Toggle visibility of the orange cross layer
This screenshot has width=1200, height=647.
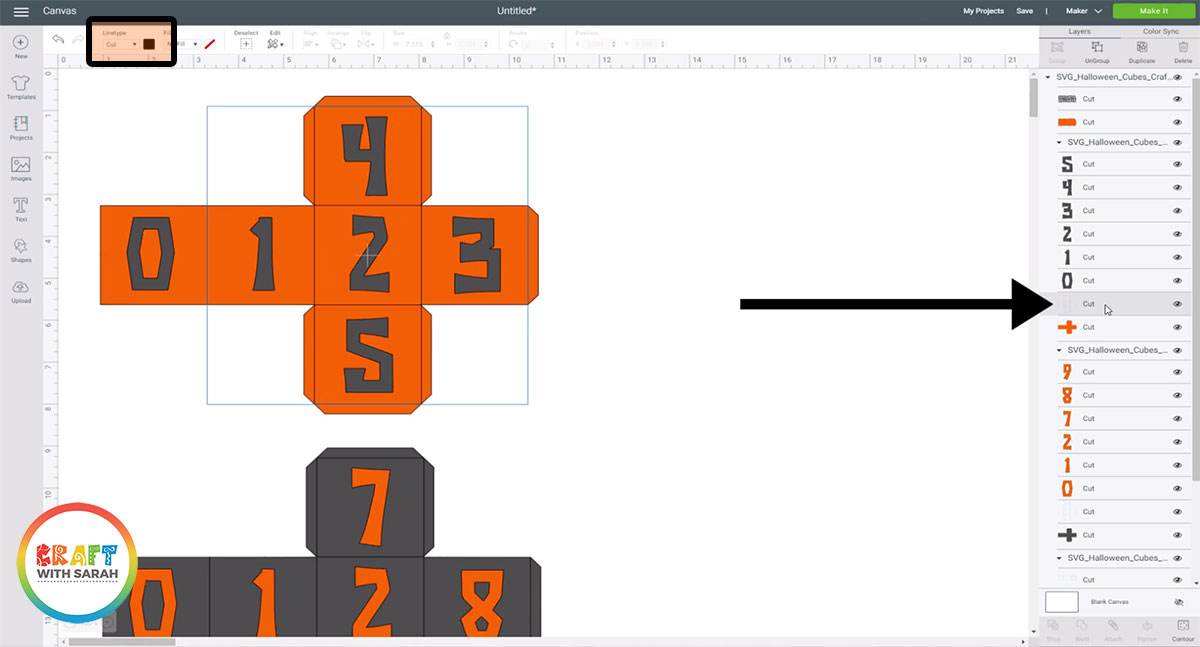click(1178, 327)
